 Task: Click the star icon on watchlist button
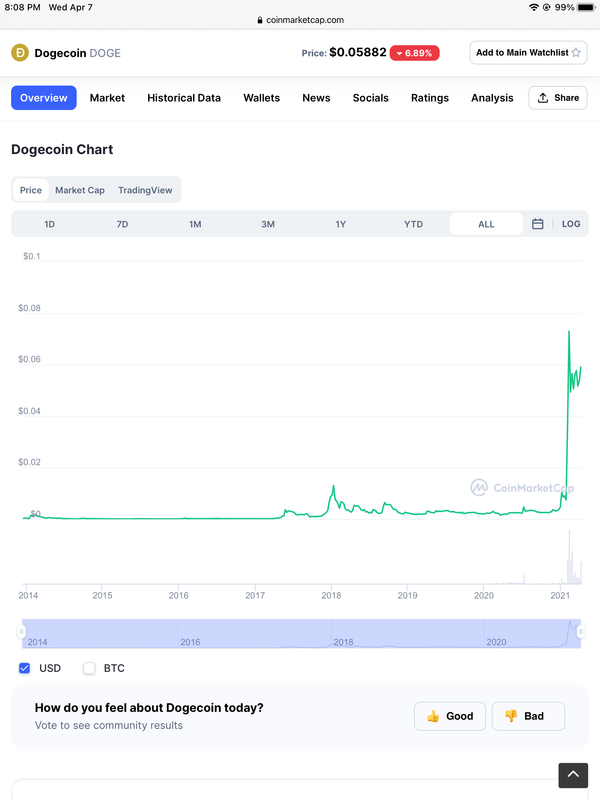click(577, 53)
